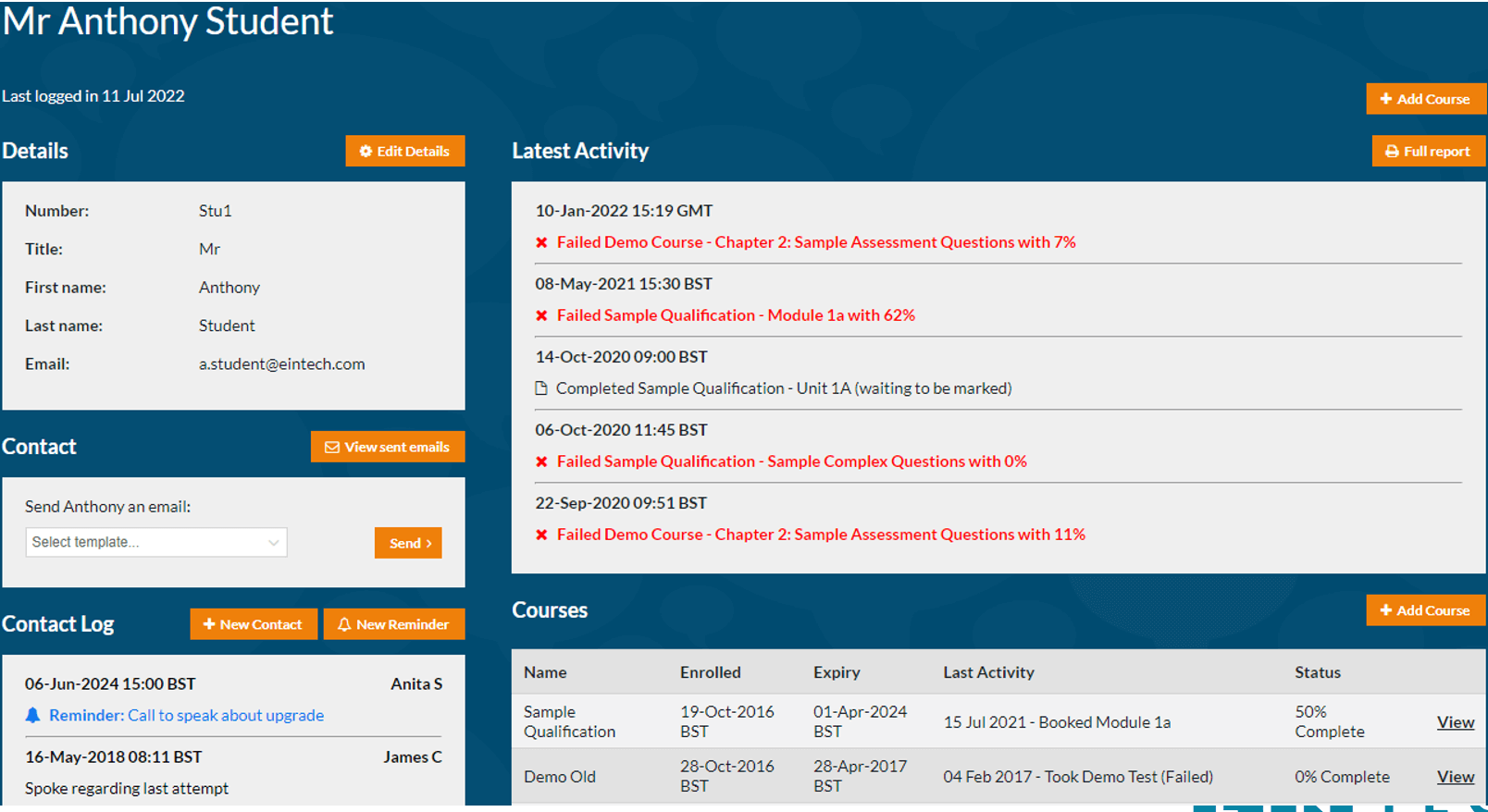
Task: Click Add Course in the Courses section
Action: (1425, 610)
